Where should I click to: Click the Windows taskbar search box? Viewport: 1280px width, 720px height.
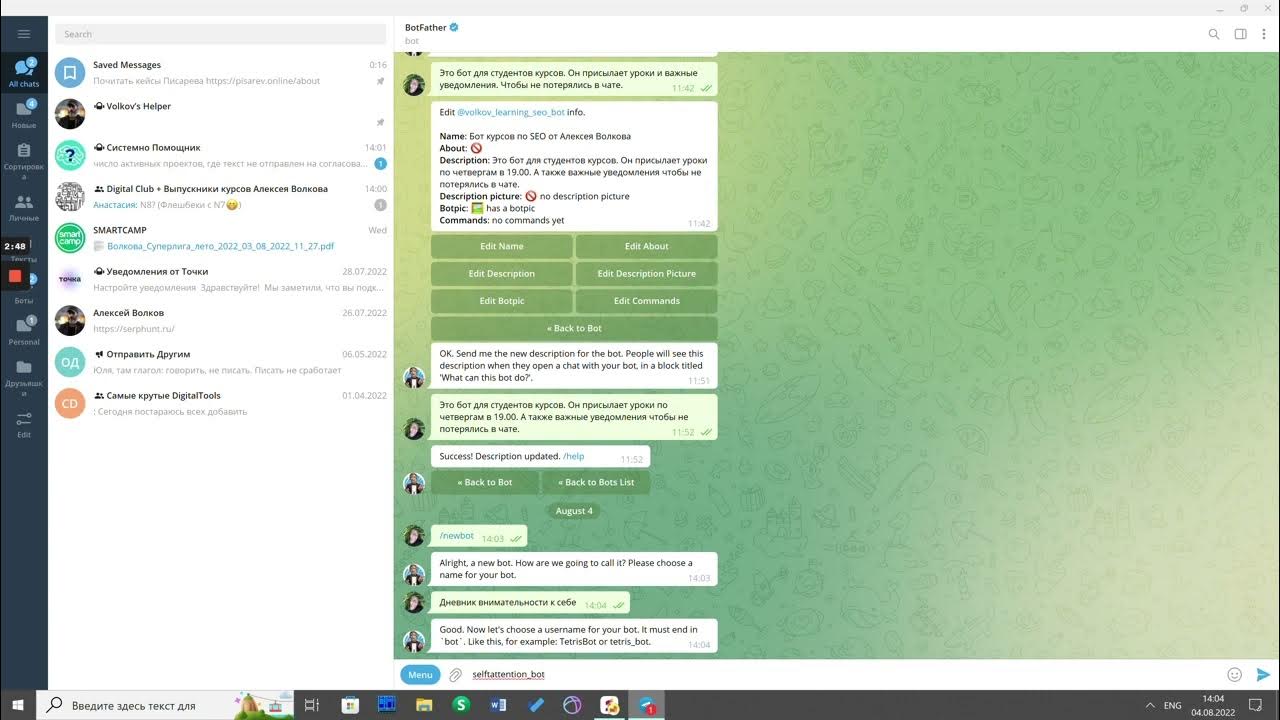click(x=165, y=705)
